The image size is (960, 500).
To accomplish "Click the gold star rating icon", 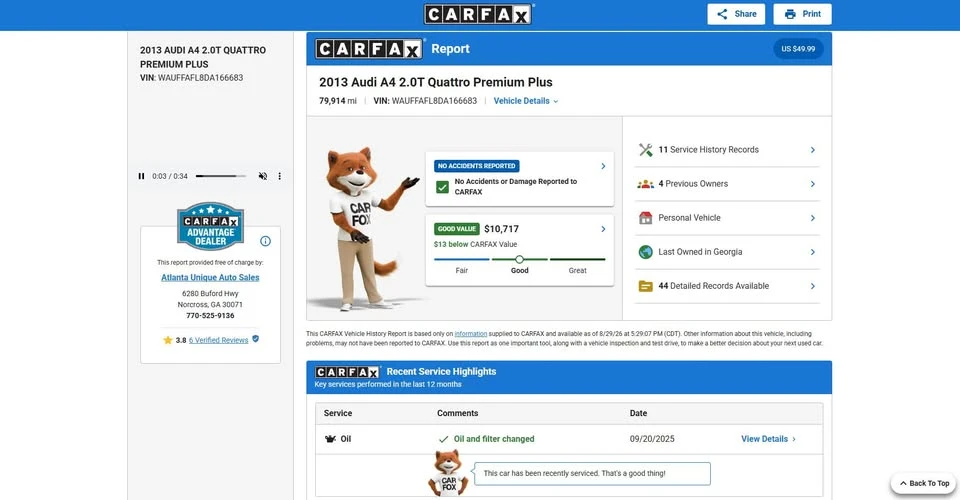I will point(168,340).
